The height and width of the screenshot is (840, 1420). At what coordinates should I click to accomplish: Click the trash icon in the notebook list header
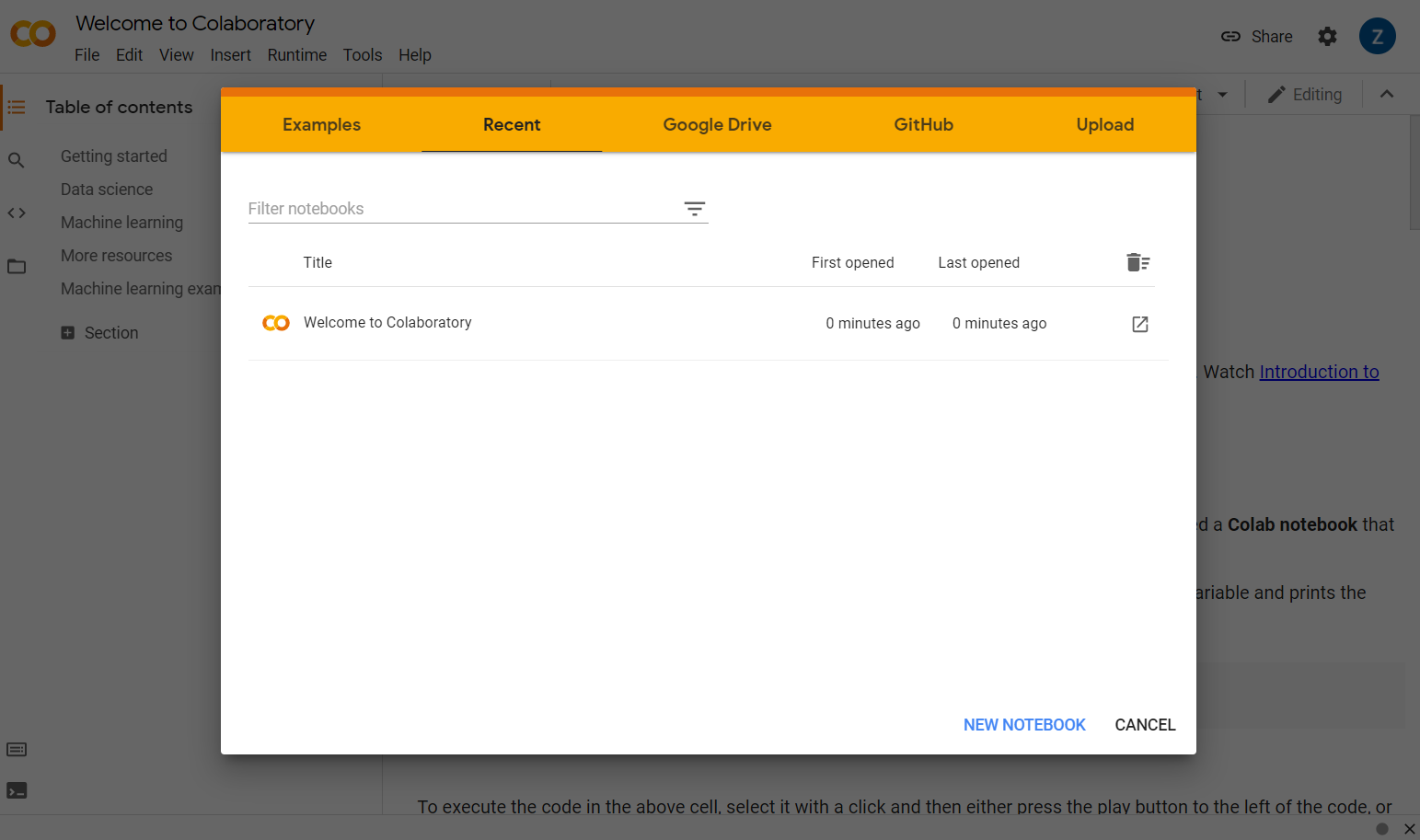1137,262
